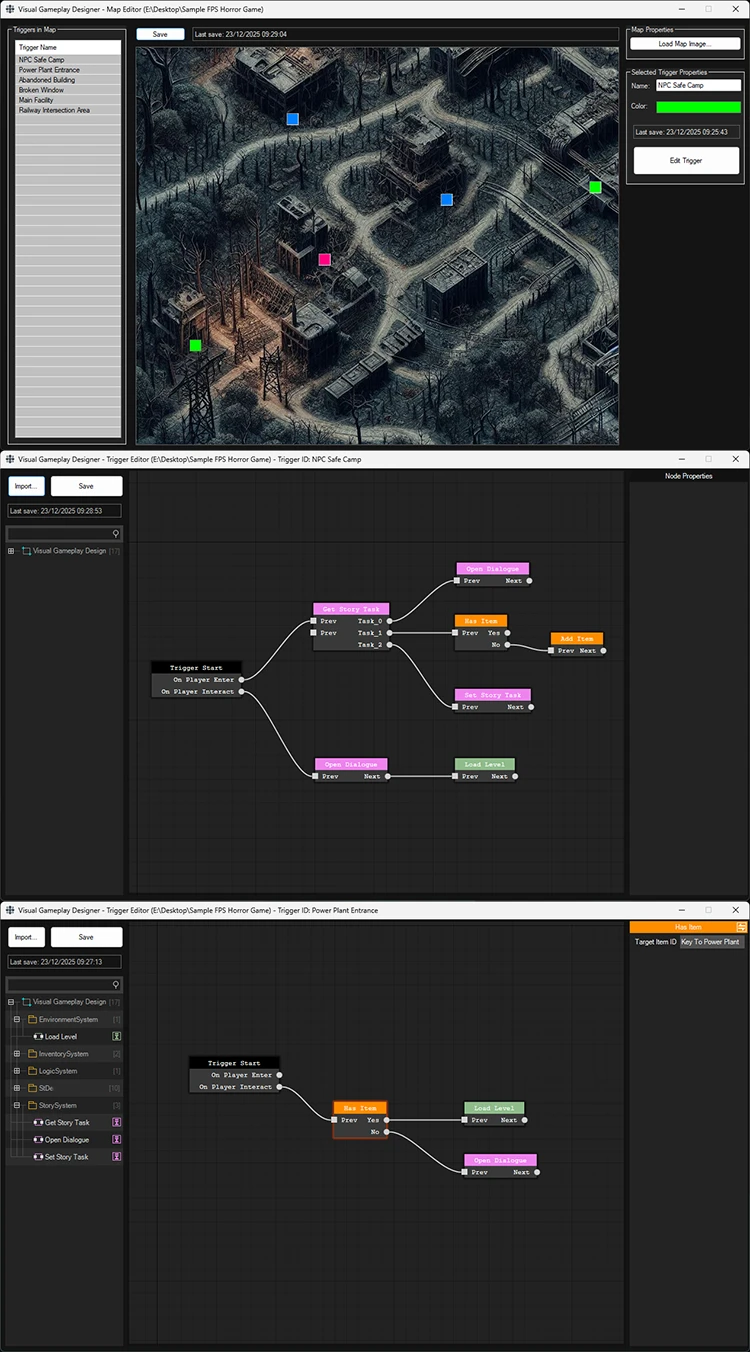Collapse the EnvironmentSystem folder

[x=17, y=1019]
